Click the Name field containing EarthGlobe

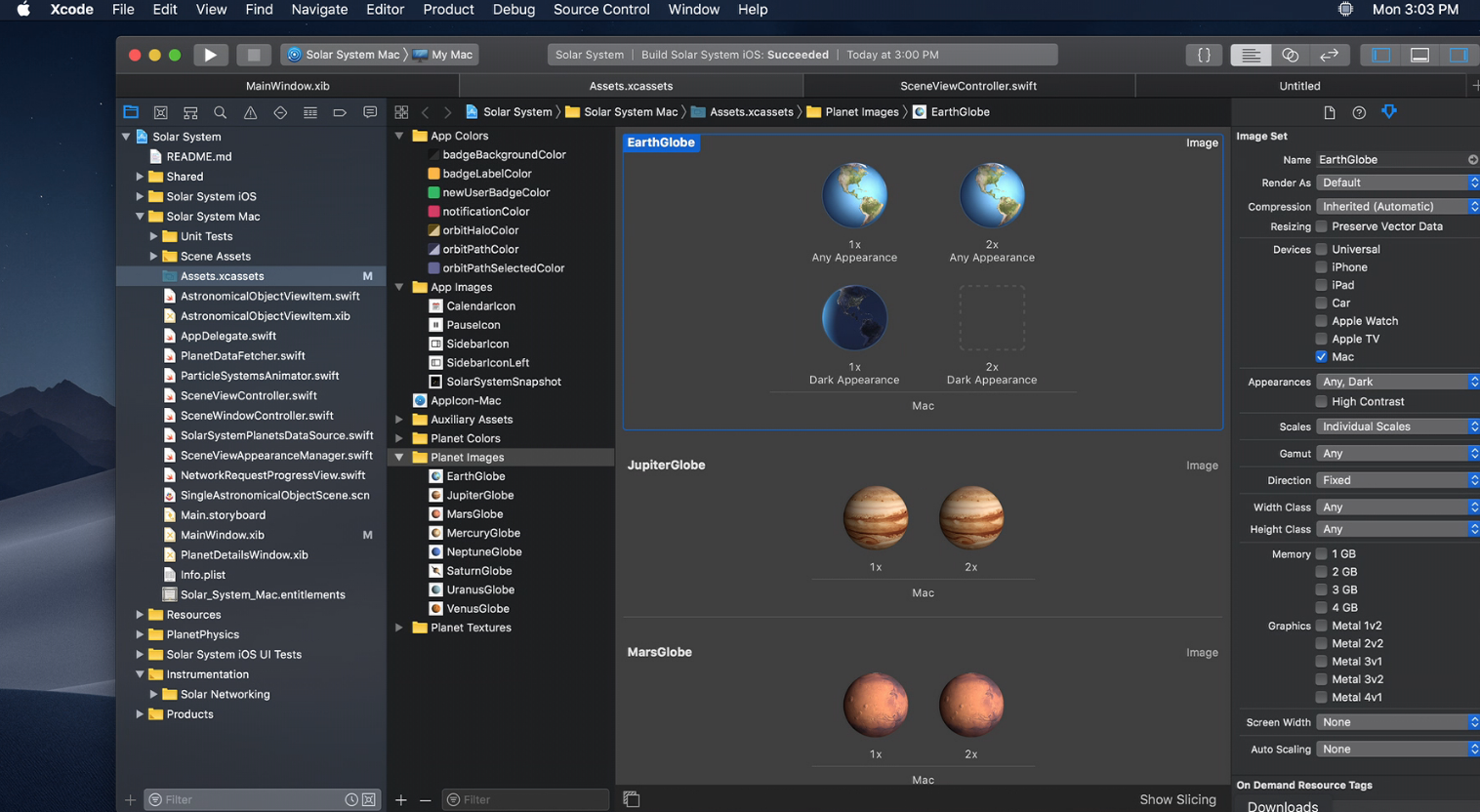(x=1397, y=160)
